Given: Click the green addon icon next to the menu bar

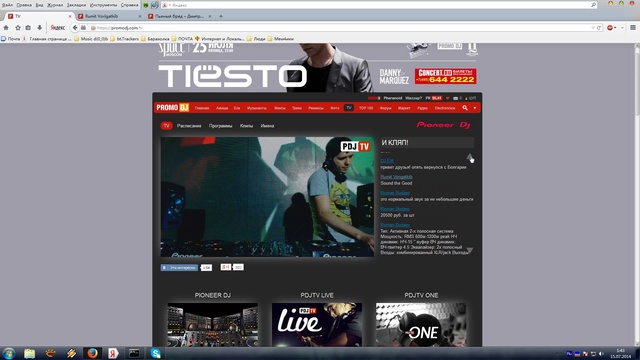Looking at the screenshot, I should [x=146, y=5].
